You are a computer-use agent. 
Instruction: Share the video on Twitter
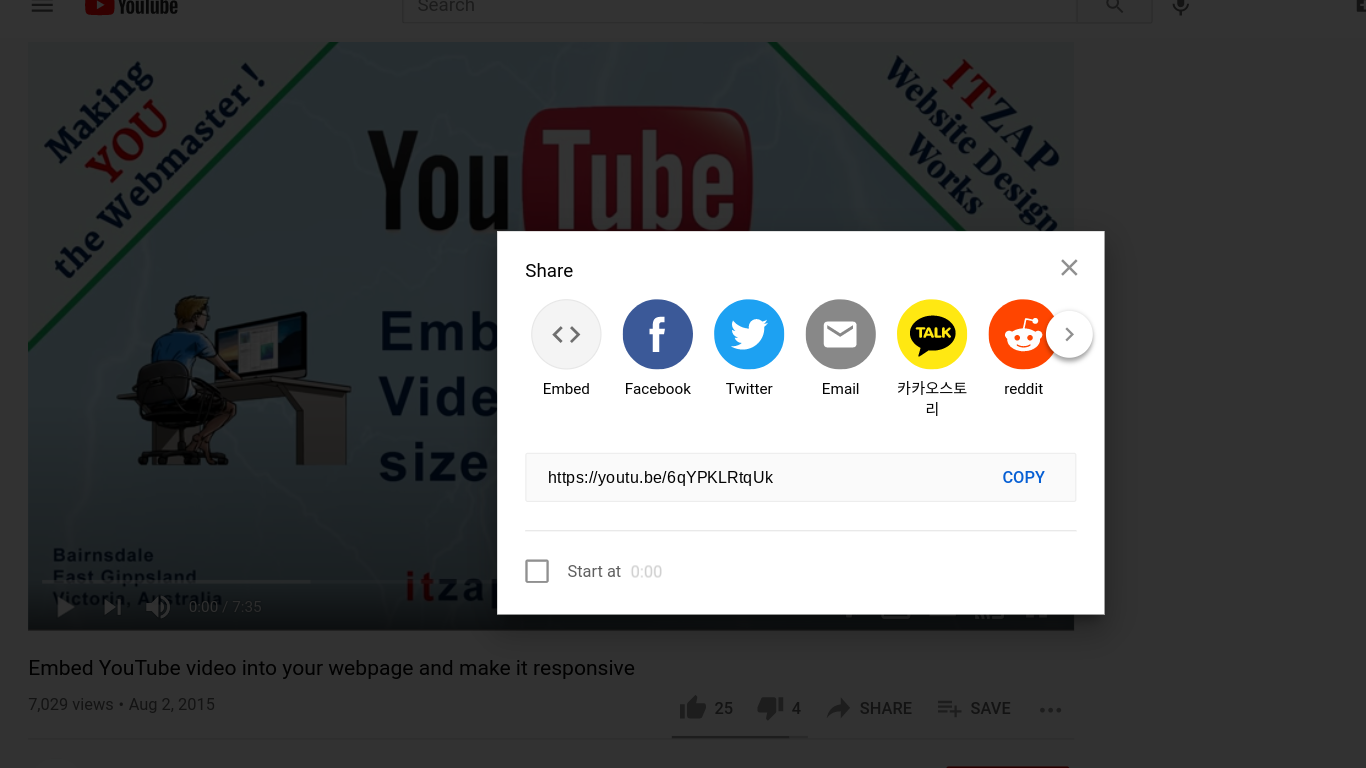(749, 335)
